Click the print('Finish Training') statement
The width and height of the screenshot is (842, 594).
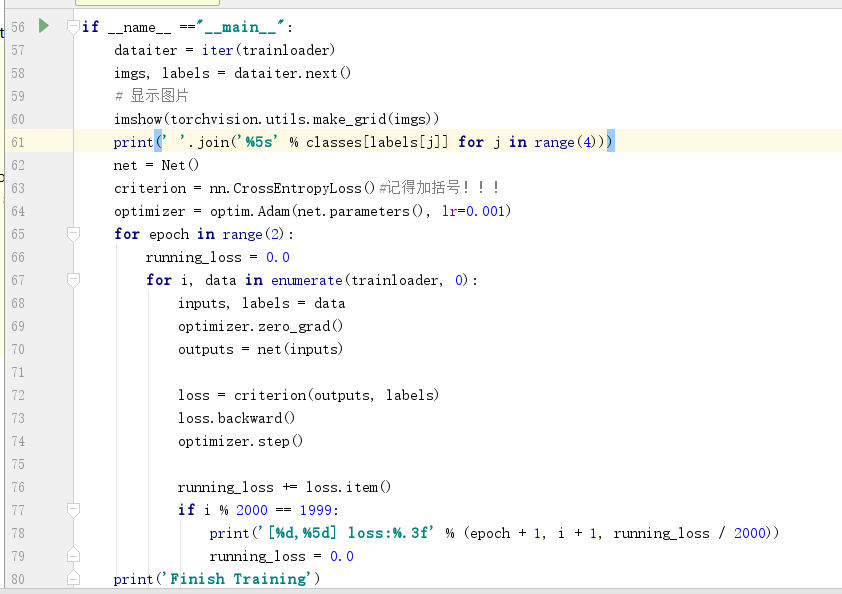(x=217, y=578)
